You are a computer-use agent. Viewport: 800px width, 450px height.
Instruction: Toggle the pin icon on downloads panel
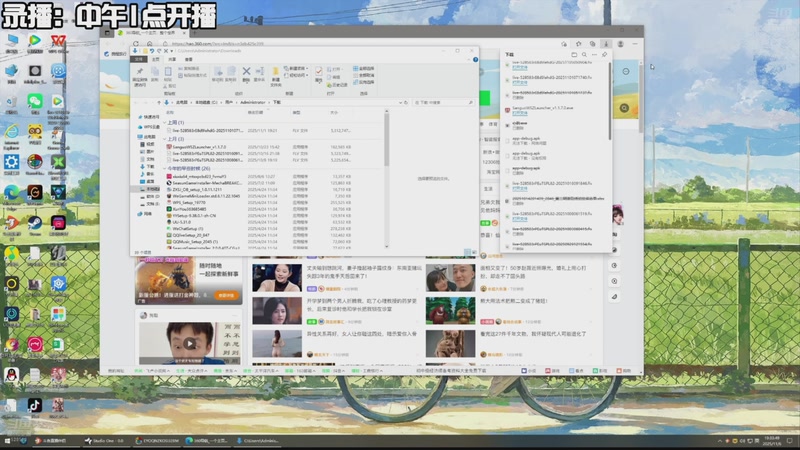[x=605, y=54]
